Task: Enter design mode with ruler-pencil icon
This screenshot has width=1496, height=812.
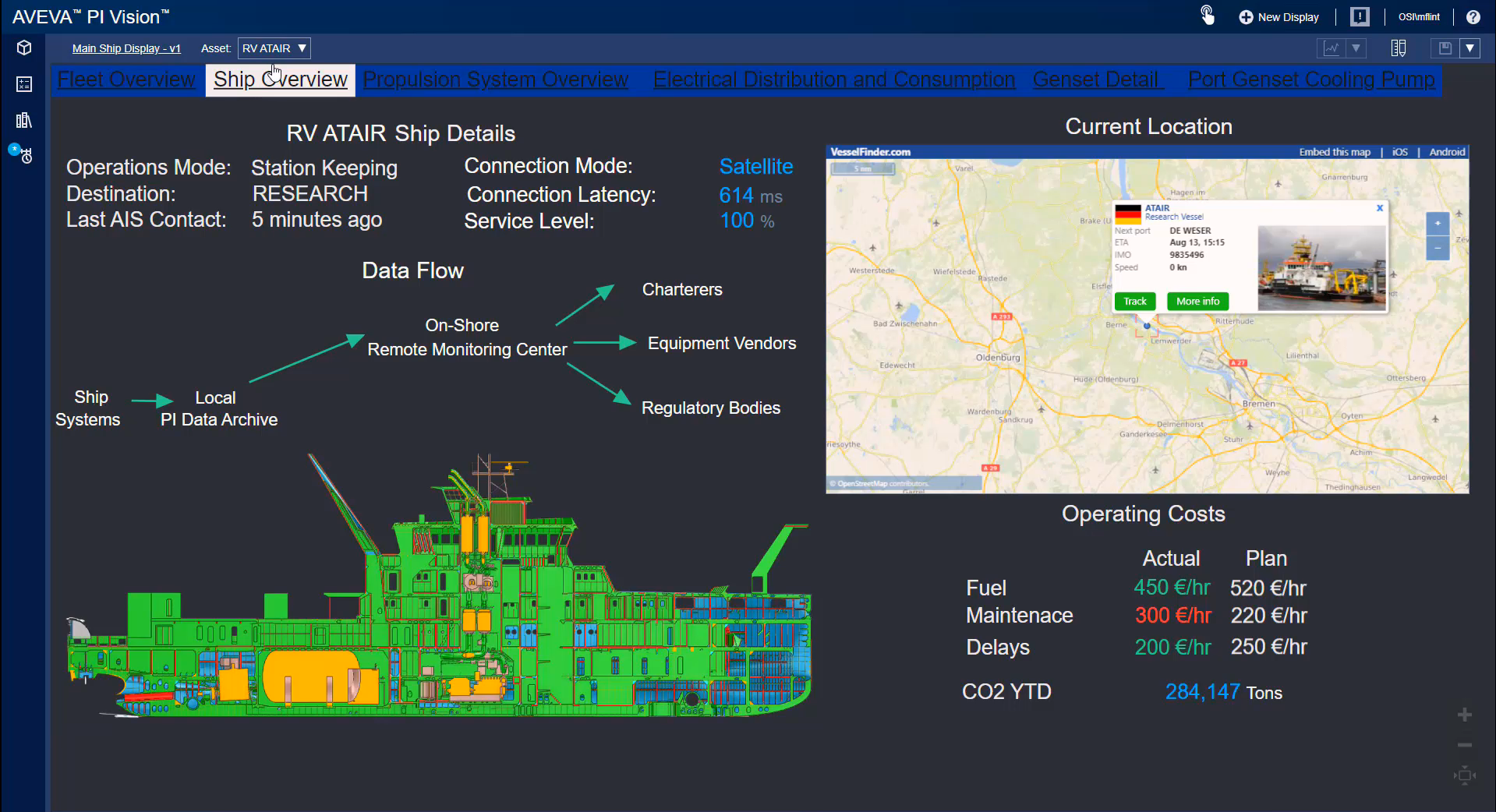Action: [x=1399, y=48]
